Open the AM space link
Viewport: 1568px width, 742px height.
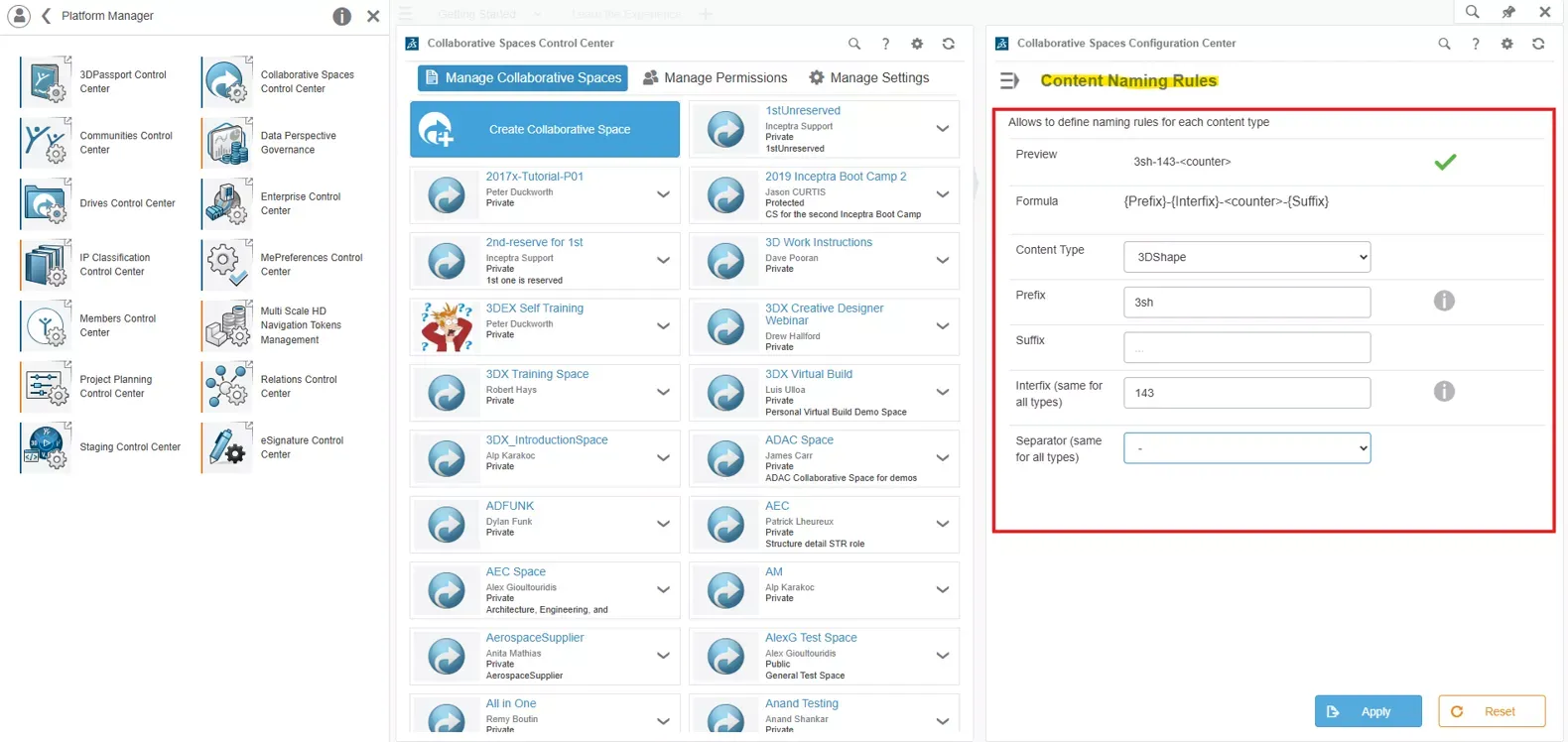point(774,571)
